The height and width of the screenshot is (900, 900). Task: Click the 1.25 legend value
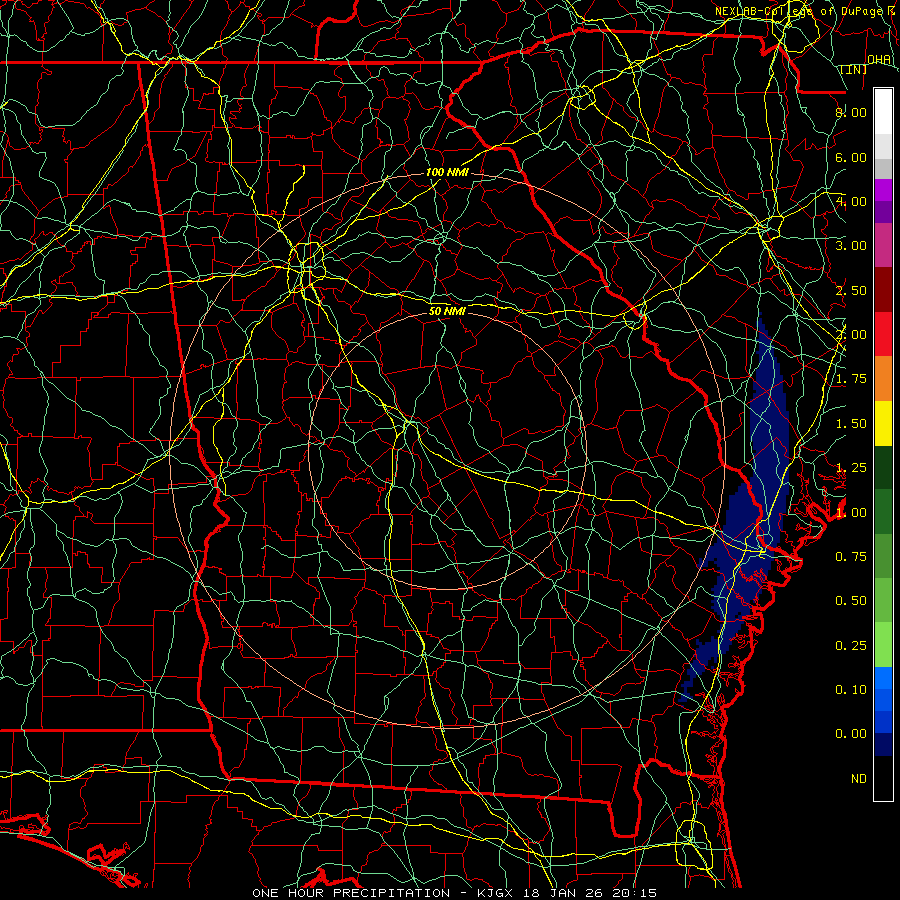pyautogui.click(x=851, y=468)
